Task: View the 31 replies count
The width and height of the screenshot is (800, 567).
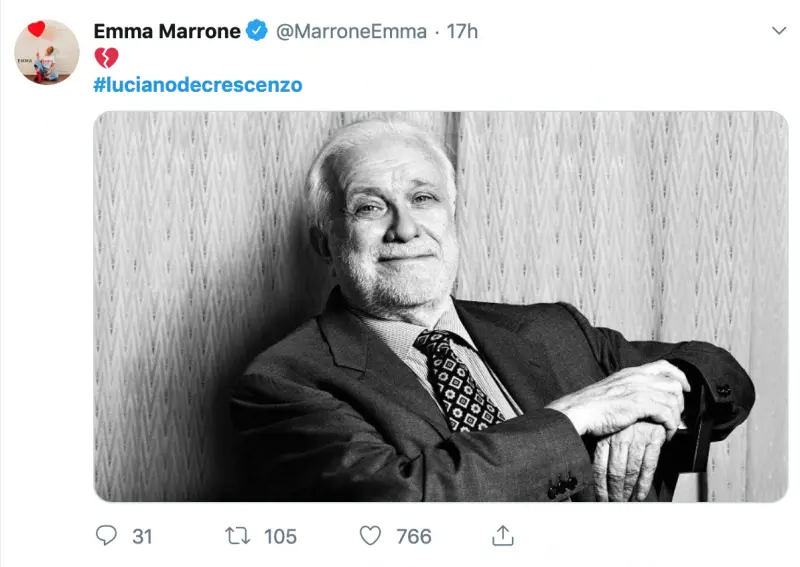Action: [x=142, y=536]
